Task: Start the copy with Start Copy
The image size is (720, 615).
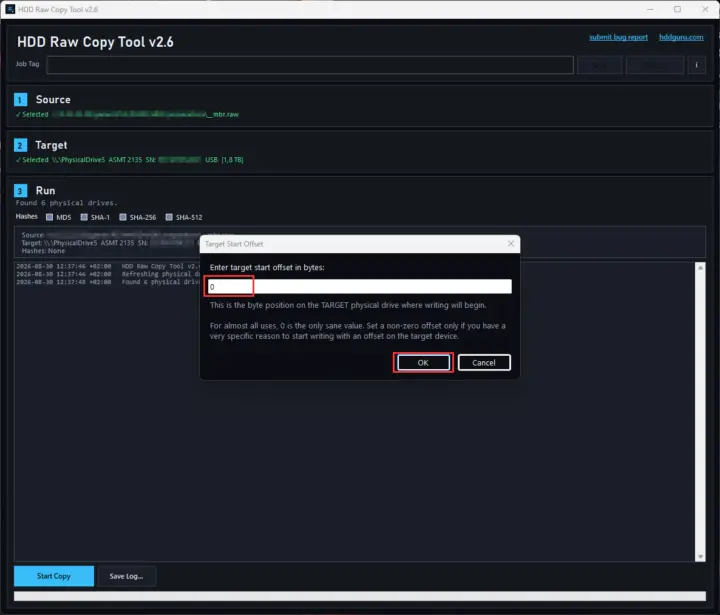Action: click(x=54, y=576)
